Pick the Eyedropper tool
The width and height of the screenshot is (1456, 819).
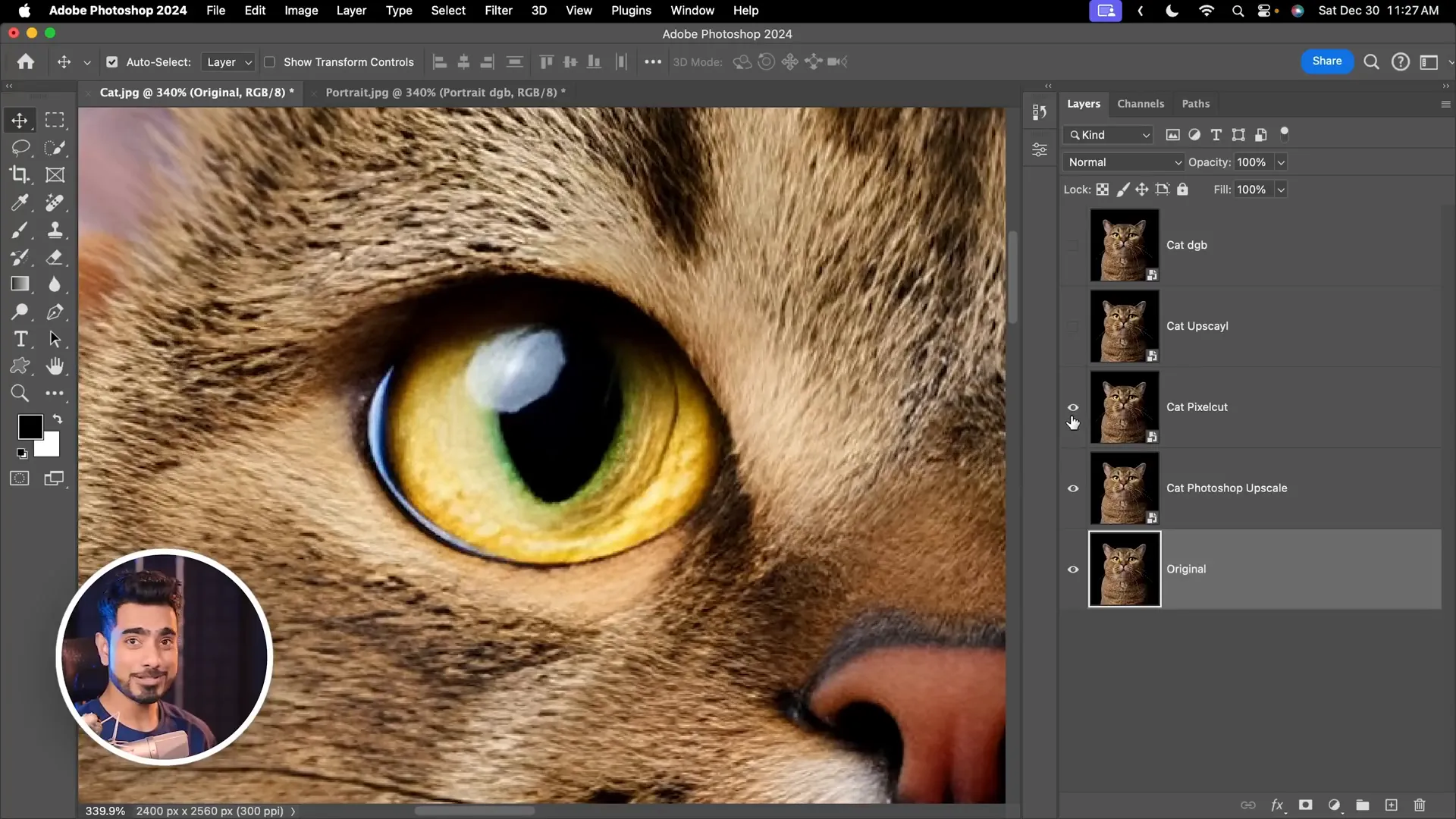coord(20,202)
